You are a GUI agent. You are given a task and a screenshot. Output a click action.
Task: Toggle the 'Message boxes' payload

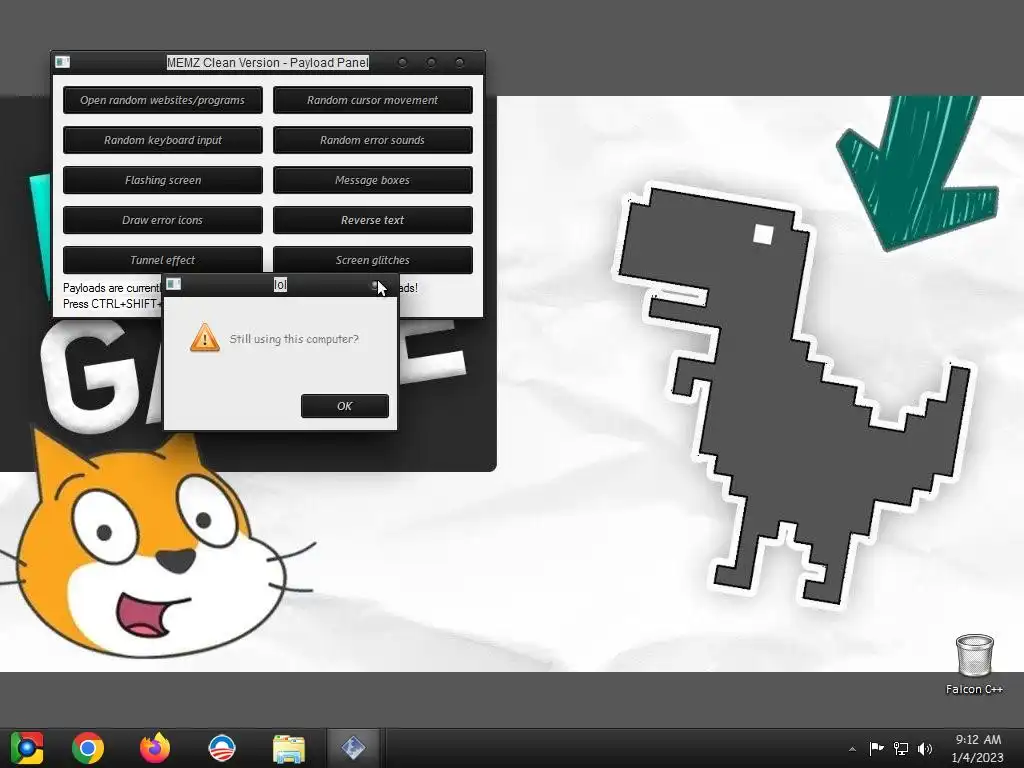[x=372, y=180]
